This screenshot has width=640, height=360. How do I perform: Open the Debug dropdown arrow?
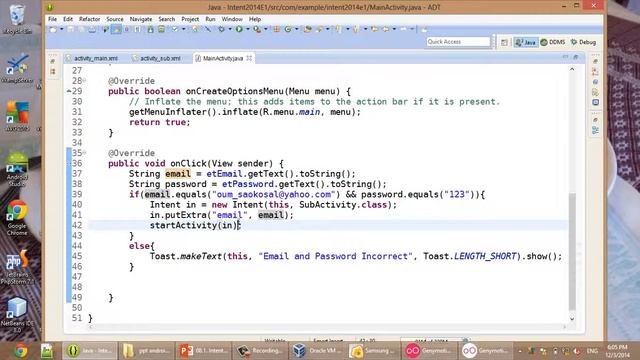click(230, 29)
